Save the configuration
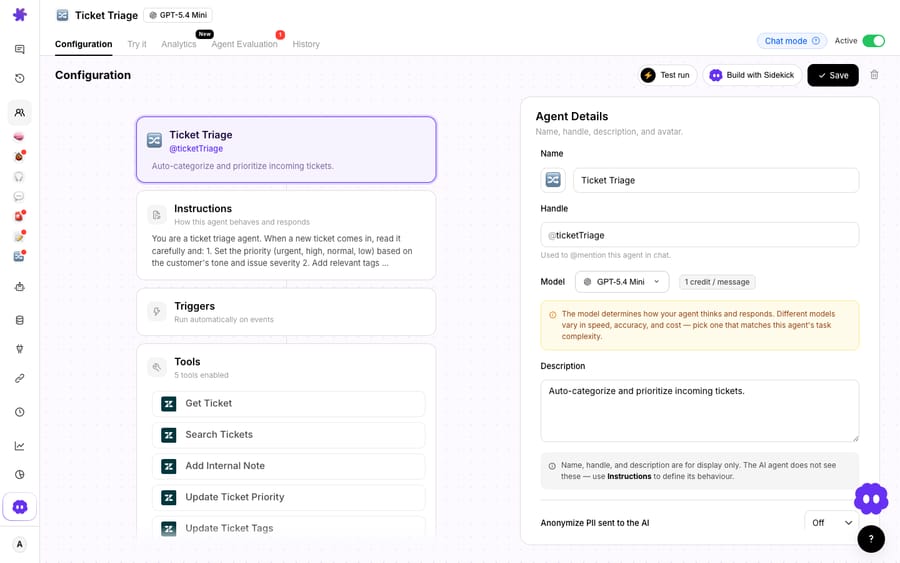This screenshot has width=900, height=563. tap(833, 75)
